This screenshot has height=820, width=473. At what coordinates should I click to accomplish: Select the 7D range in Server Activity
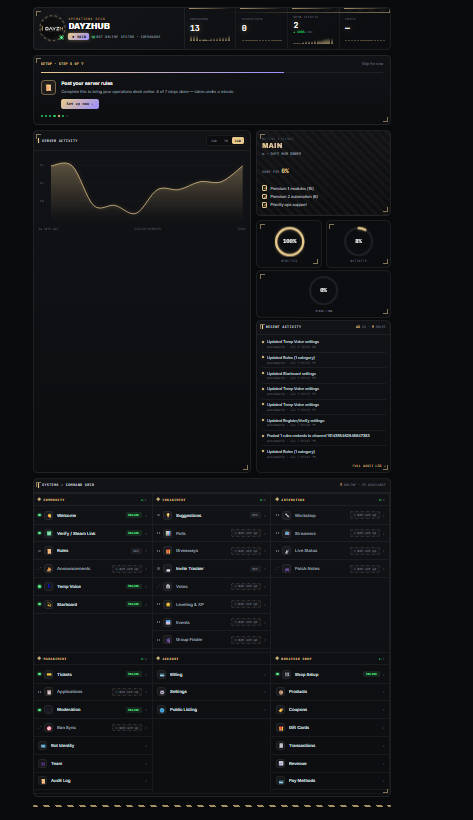pyautogui.click(x=226, y=141)
